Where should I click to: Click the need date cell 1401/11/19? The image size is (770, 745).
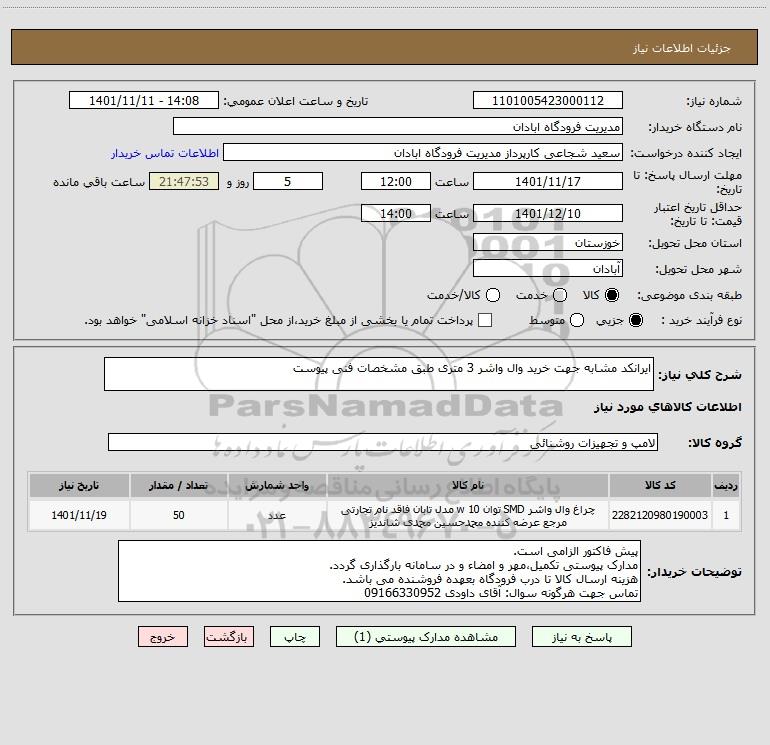[x=79, y=515]
